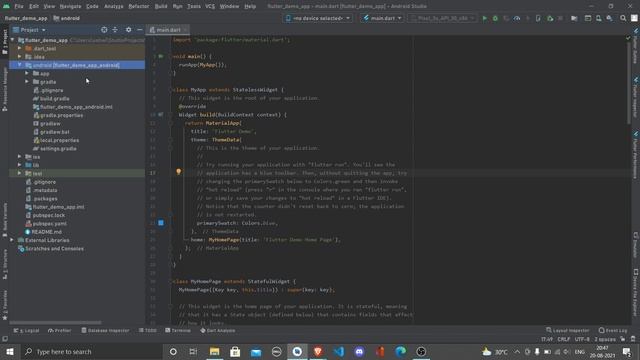Open the main.dart run configuration dropdown
Viewport: 640px width, 360px height.
(382, 18)
